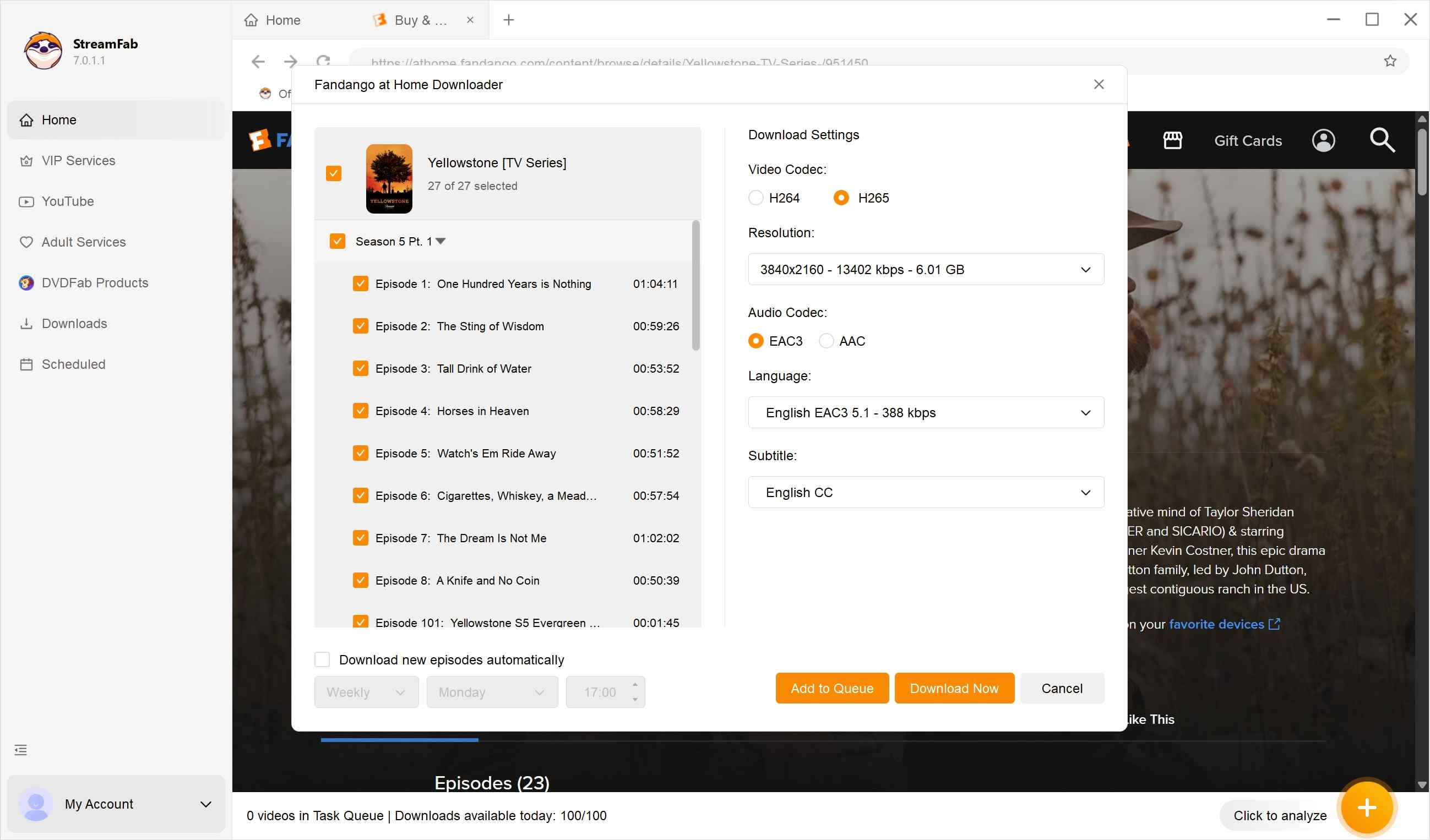
Task: Switch to the Buy tab
Action: 420,20
